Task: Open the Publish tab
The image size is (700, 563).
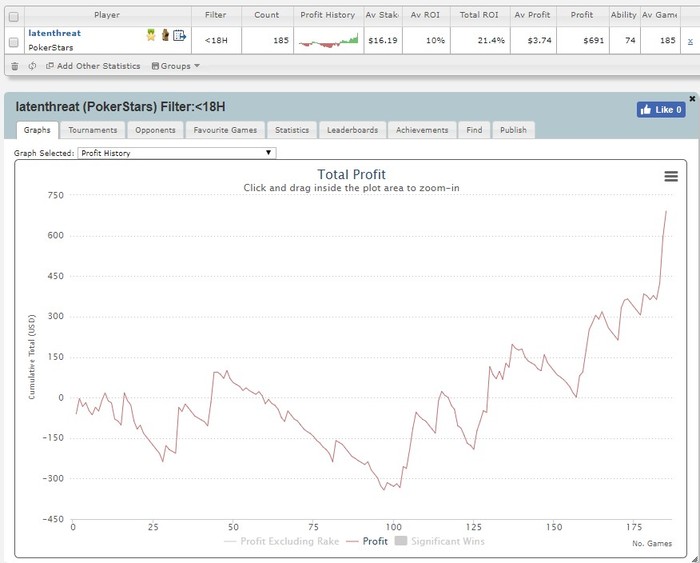Action: [x=513, y=130]
